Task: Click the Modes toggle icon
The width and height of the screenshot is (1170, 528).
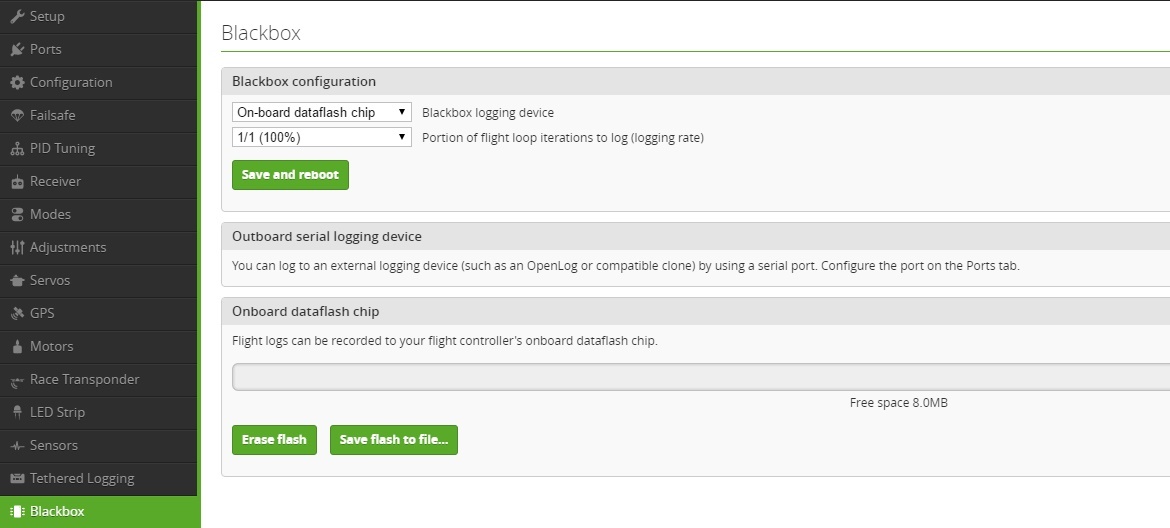Action: [17, 214]
